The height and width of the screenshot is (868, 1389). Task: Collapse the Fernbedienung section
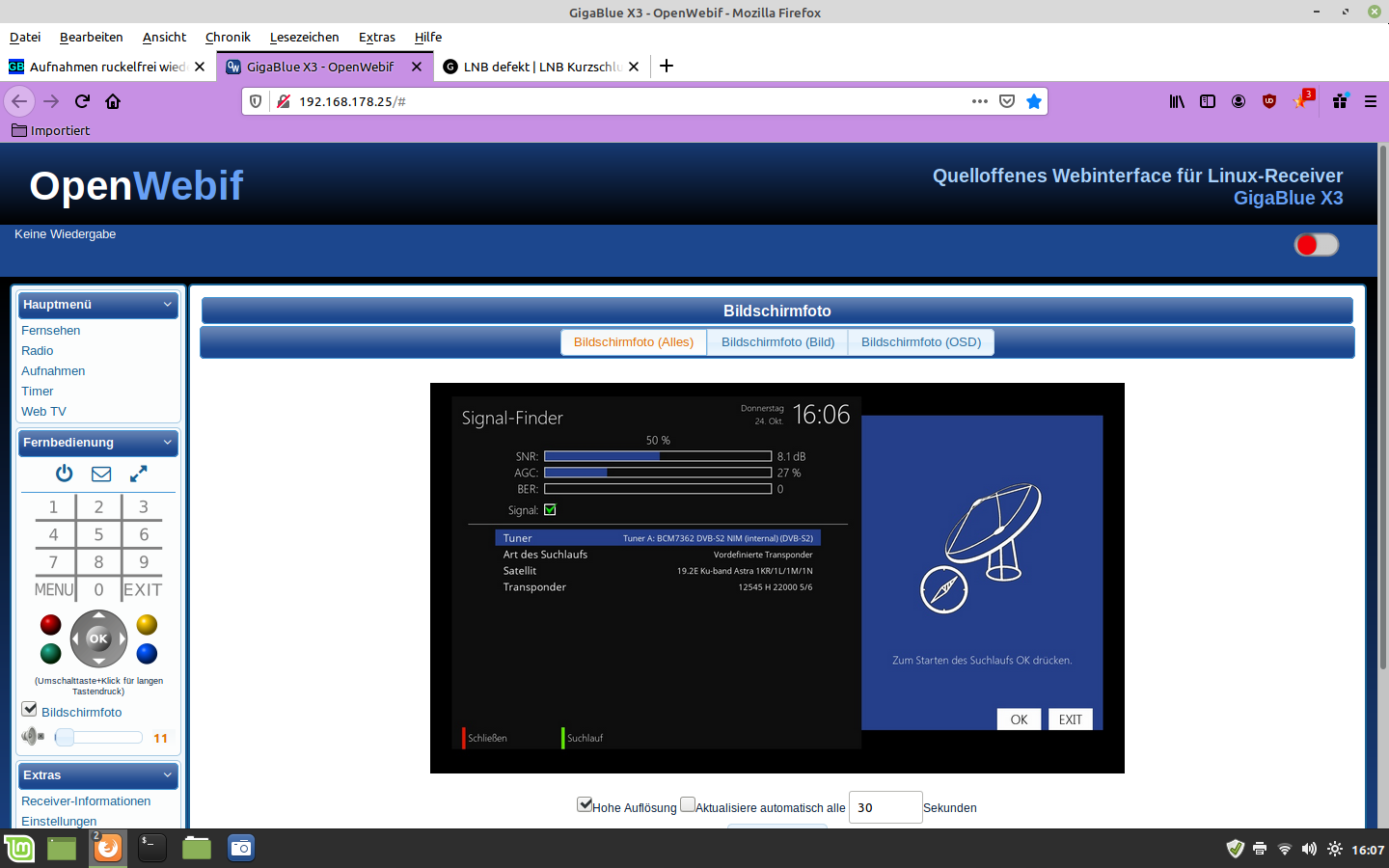point(168,443)
